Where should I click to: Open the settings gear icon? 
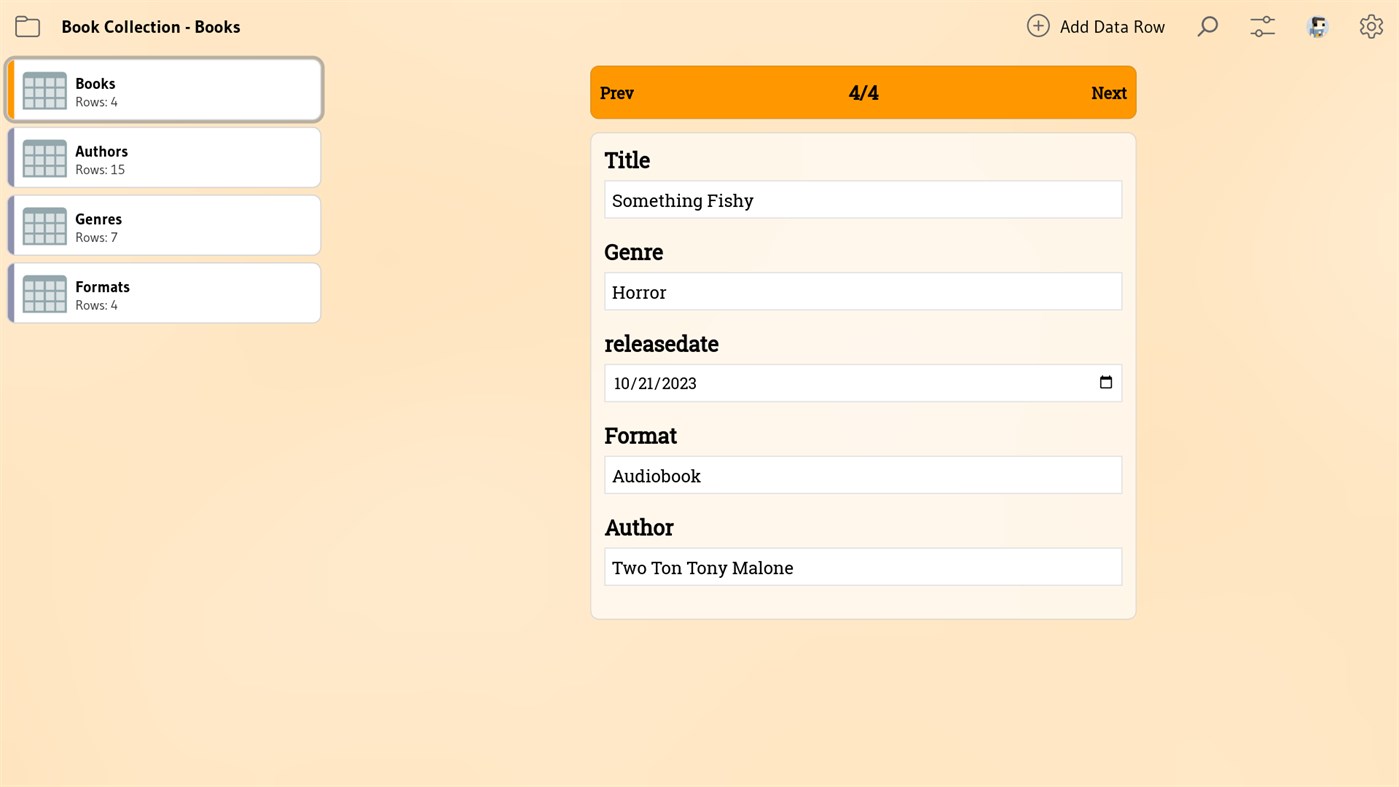tap(1370, 26)
